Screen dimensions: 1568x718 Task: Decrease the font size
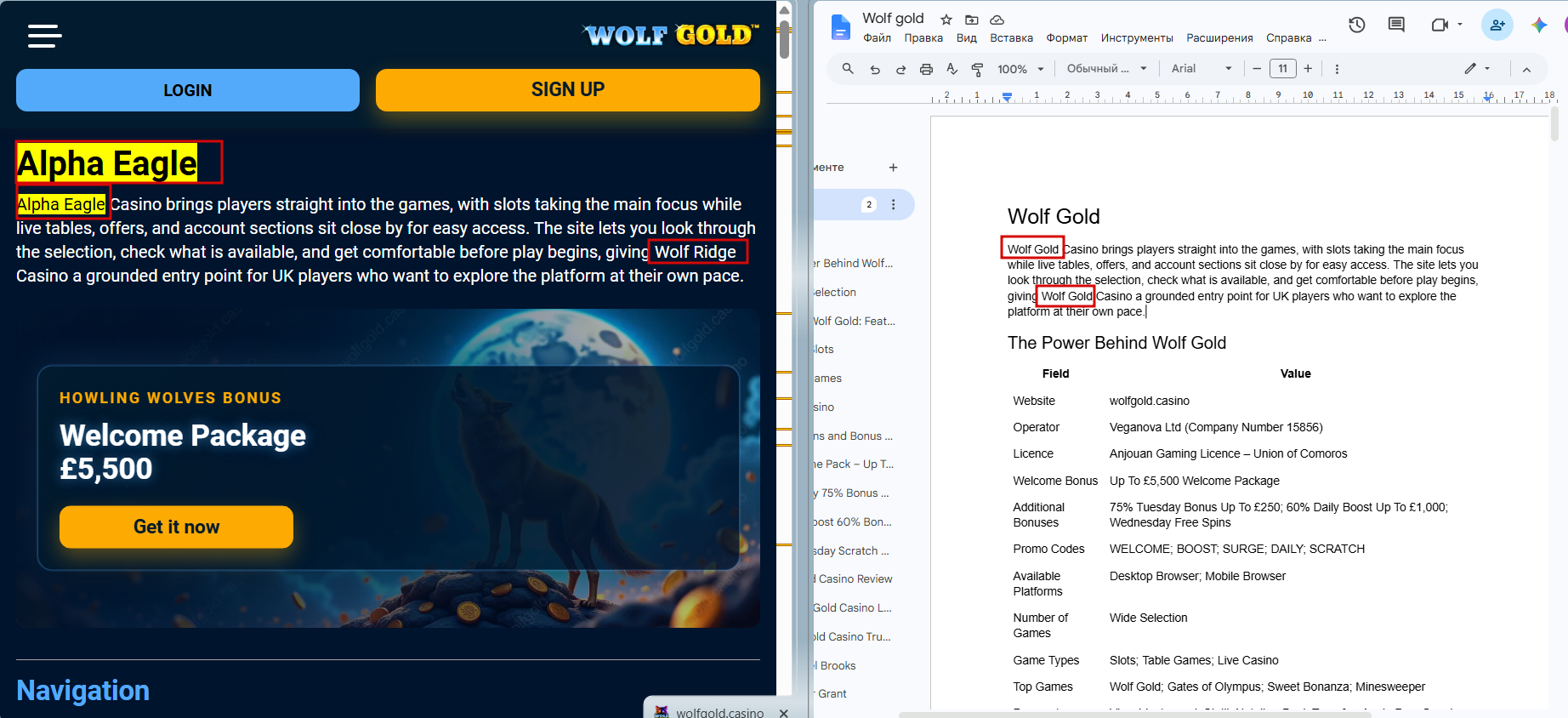(1257, 69)
